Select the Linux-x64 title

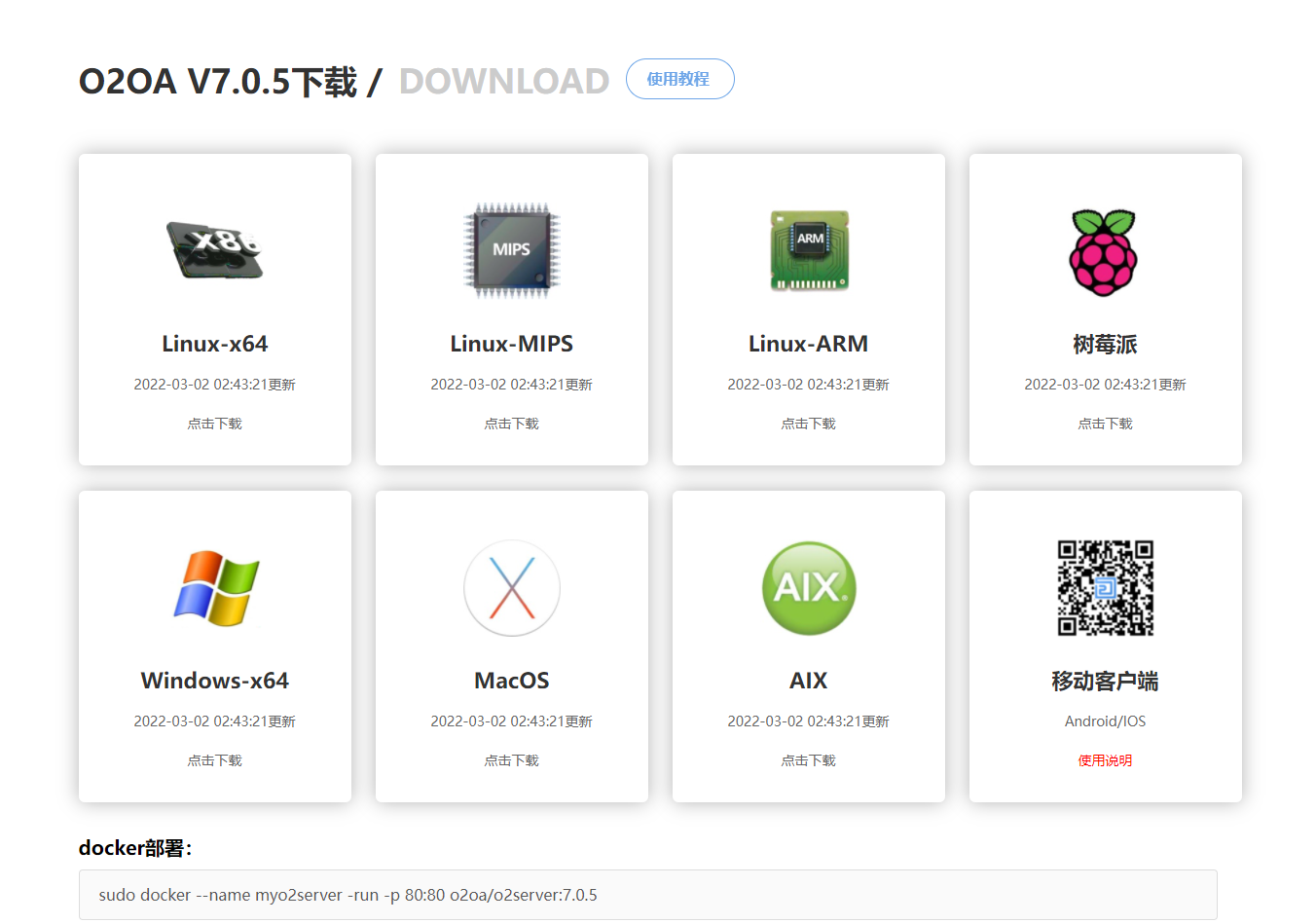[215, 344]
